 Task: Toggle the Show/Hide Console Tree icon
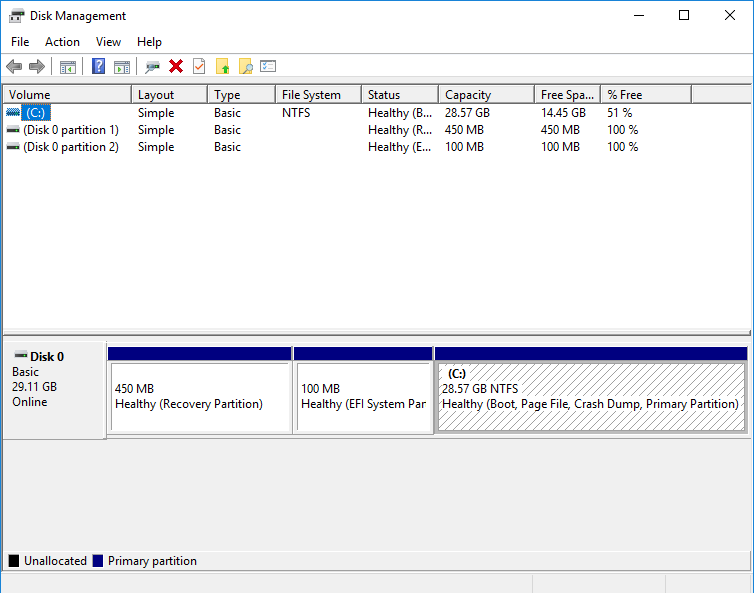click(68, 67)
